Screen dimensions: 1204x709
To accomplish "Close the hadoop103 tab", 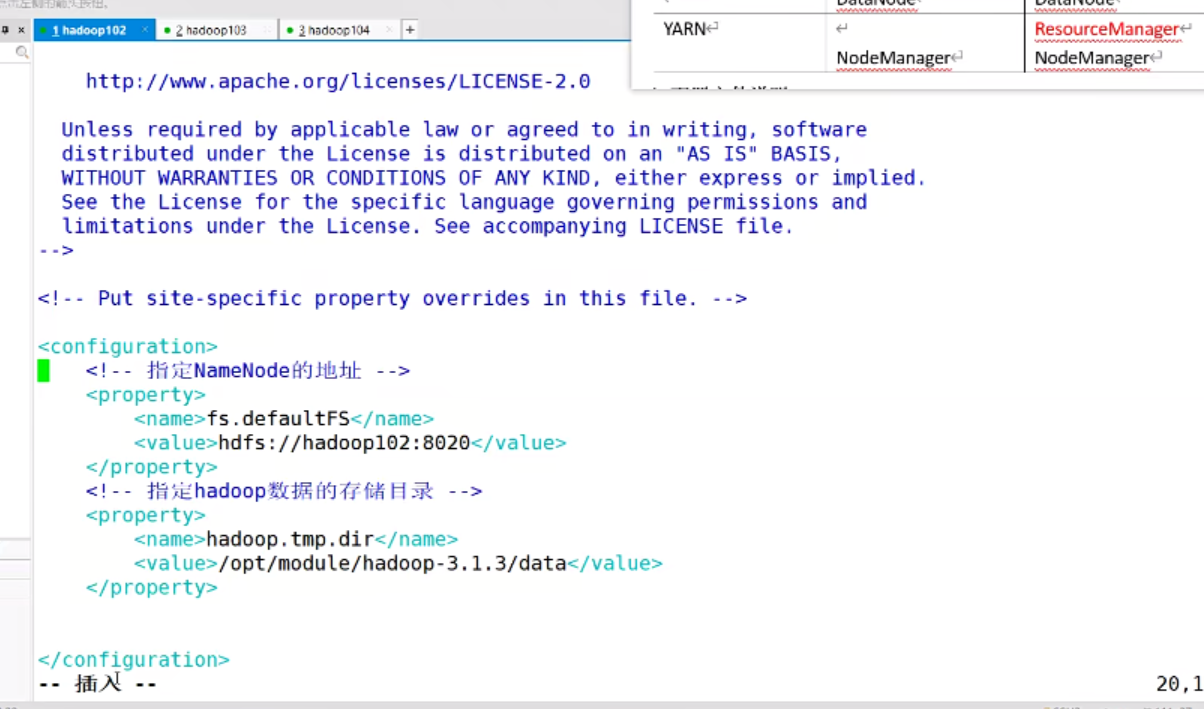I will coord(267,30).
